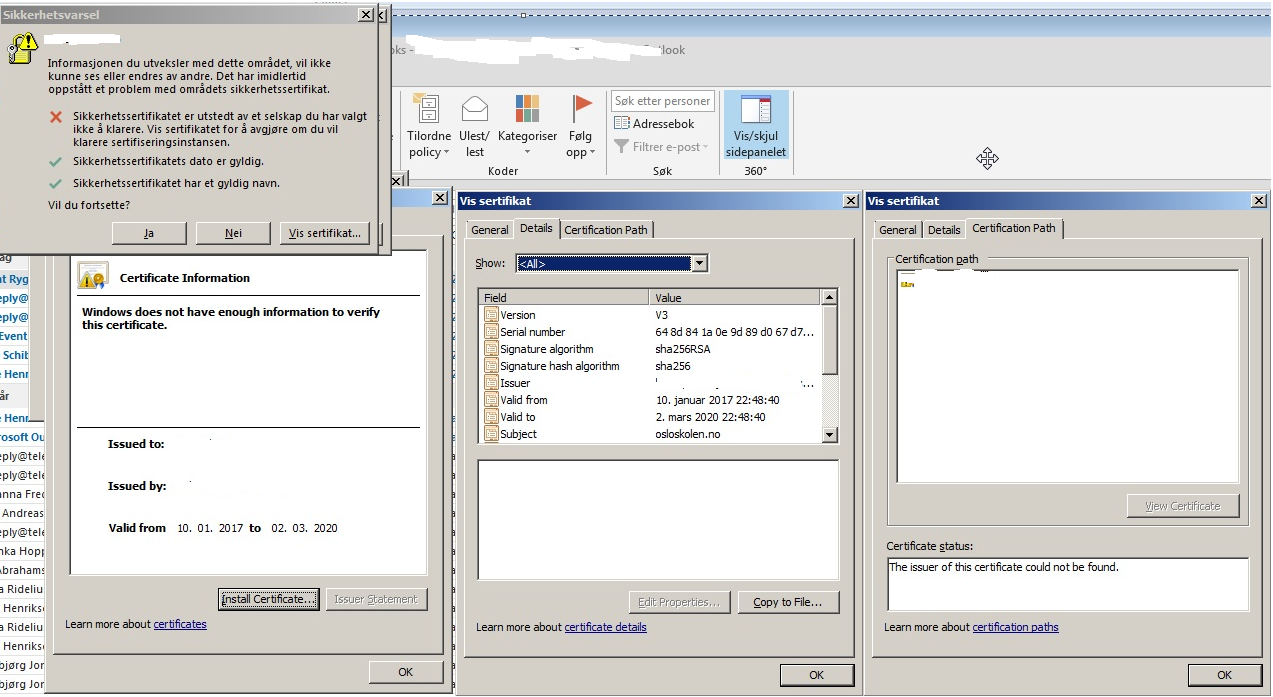Click the Copy to File button

coord(788,602)
